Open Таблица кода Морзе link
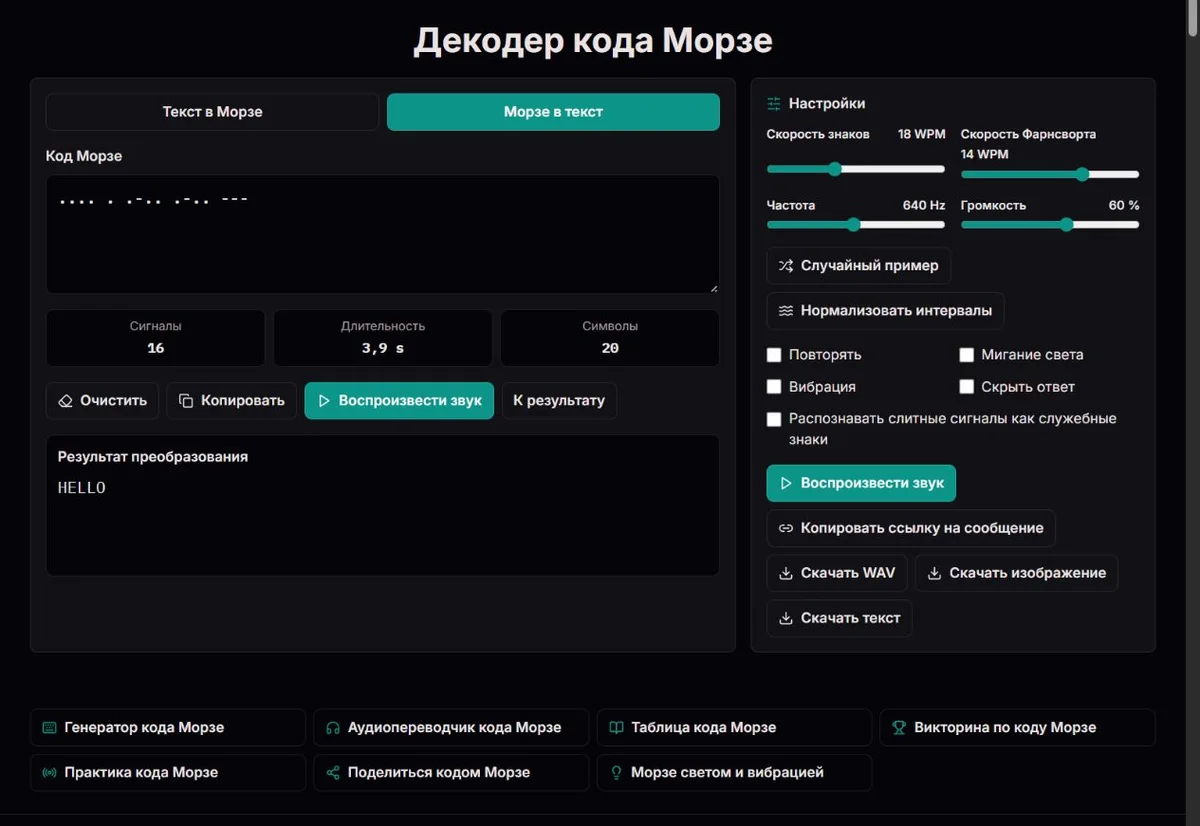 (x=735, y=728)
